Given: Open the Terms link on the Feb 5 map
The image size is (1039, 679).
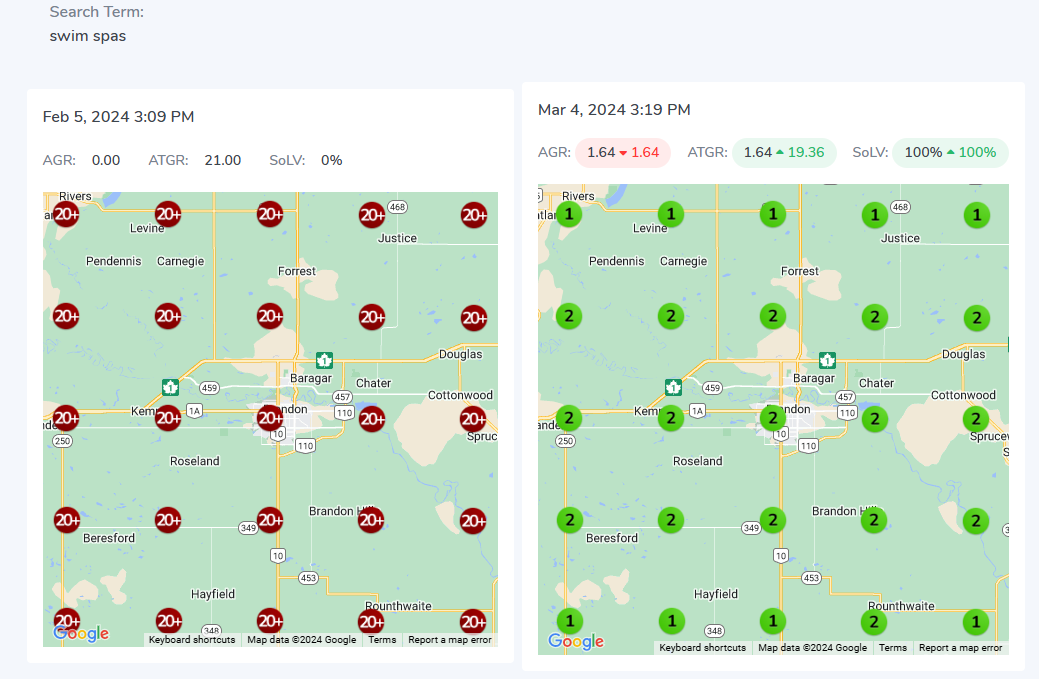Looking at the screenshot, I should coord(382,640).
